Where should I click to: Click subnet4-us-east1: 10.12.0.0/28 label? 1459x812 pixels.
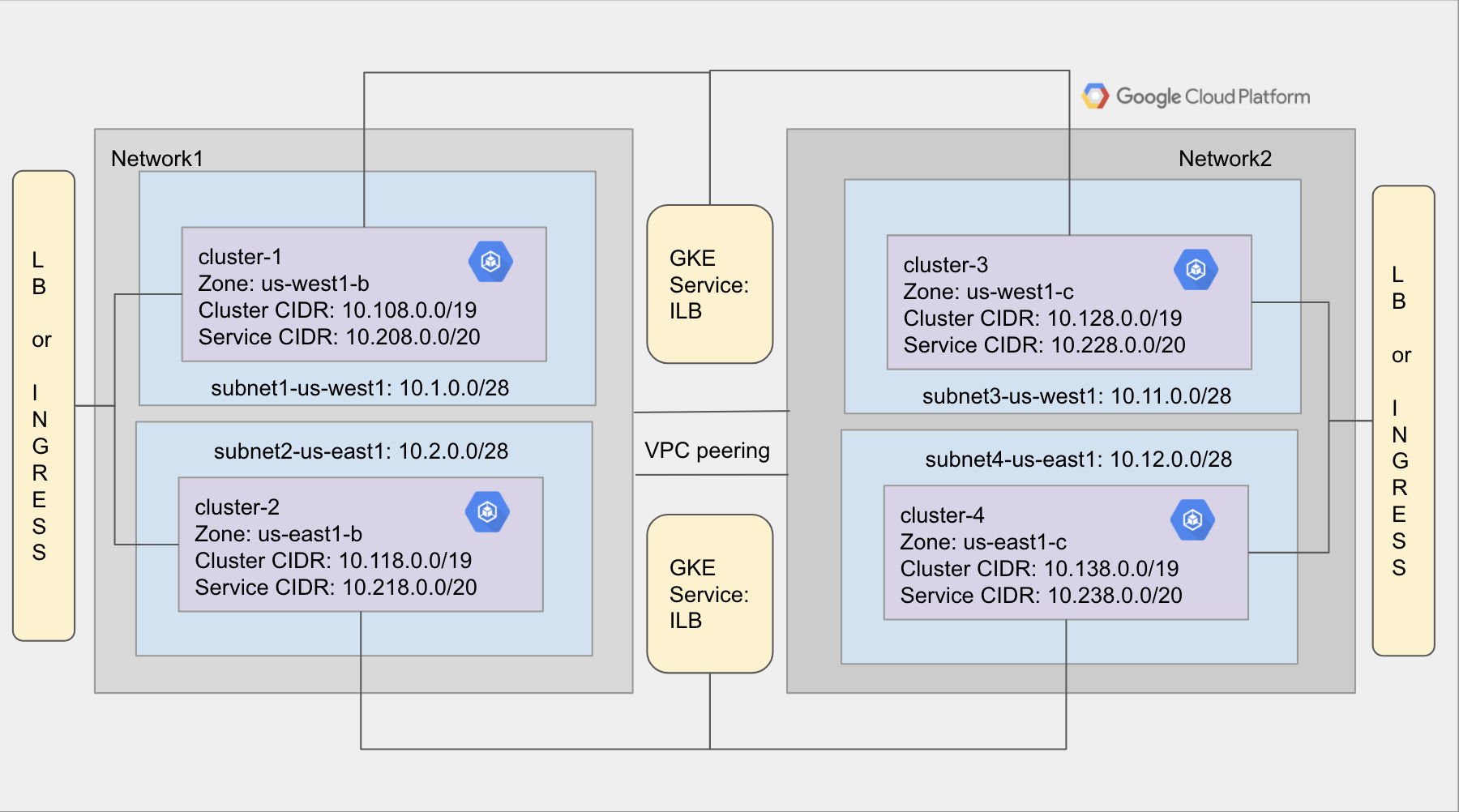click(x=1078, y=459)
